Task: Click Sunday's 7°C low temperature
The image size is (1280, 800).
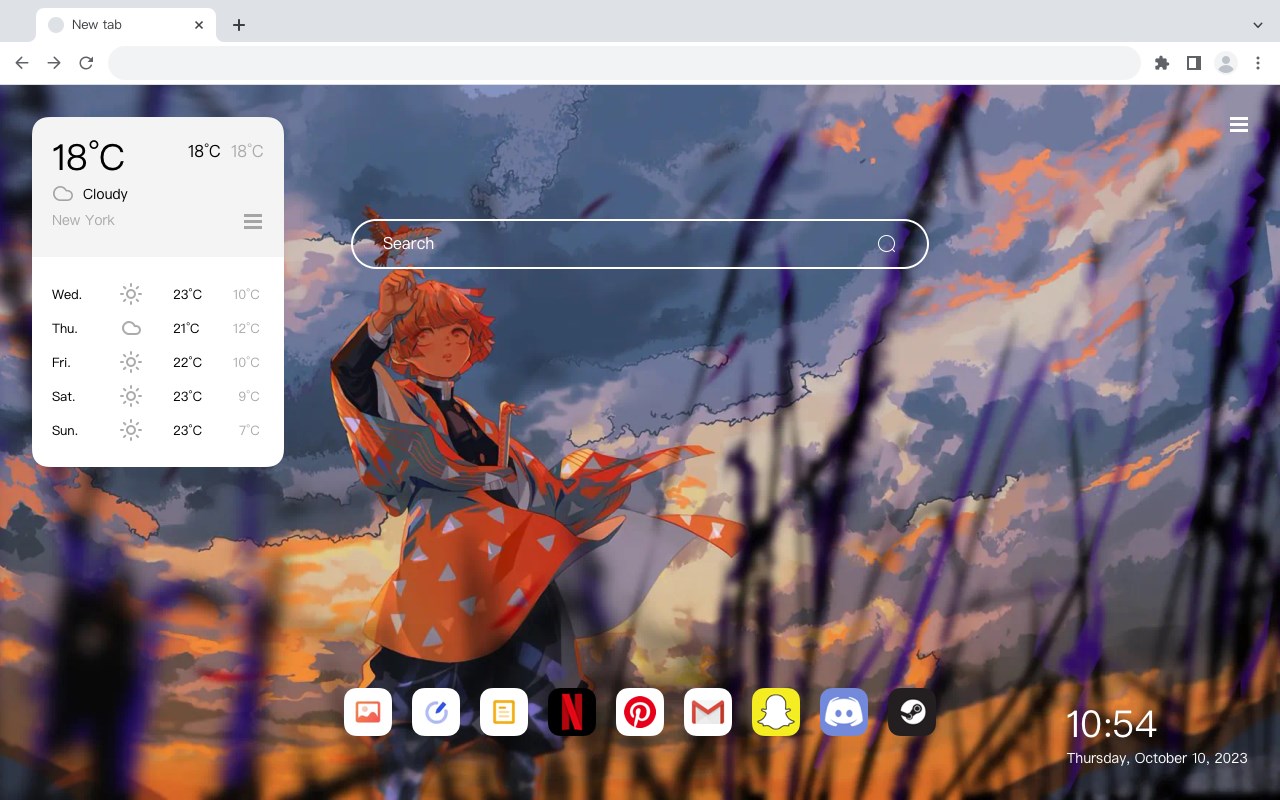Action: click(x=249, y=430)
